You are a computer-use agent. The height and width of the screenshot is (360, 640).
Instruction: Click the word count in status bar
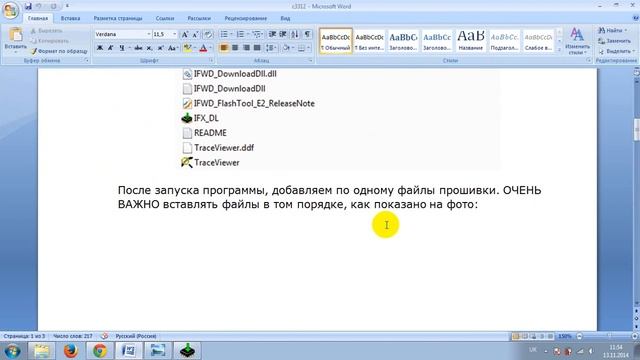[73, 336]
